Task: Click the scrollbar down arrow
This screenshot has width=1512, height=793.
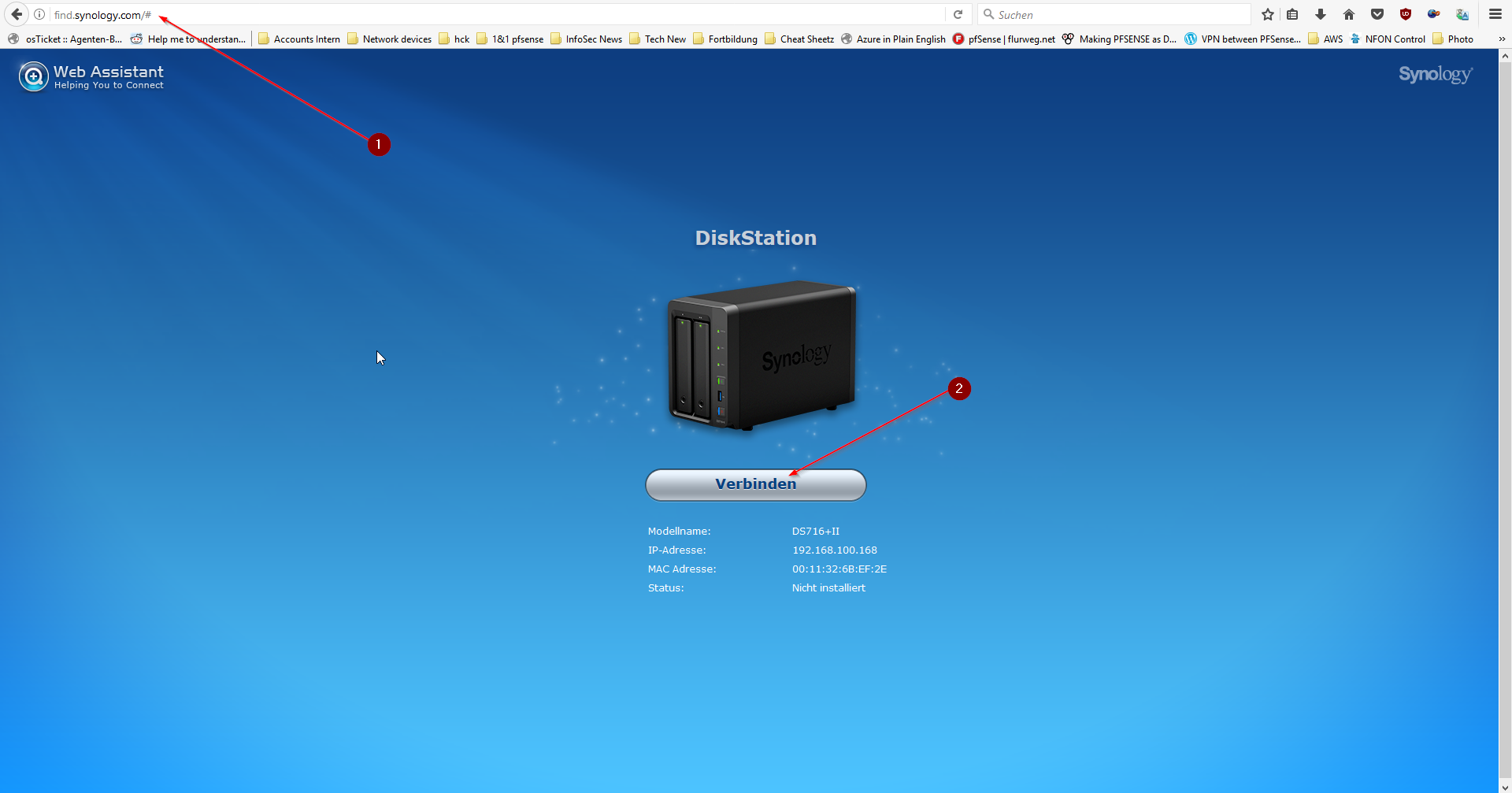Action: (1505, 787)
